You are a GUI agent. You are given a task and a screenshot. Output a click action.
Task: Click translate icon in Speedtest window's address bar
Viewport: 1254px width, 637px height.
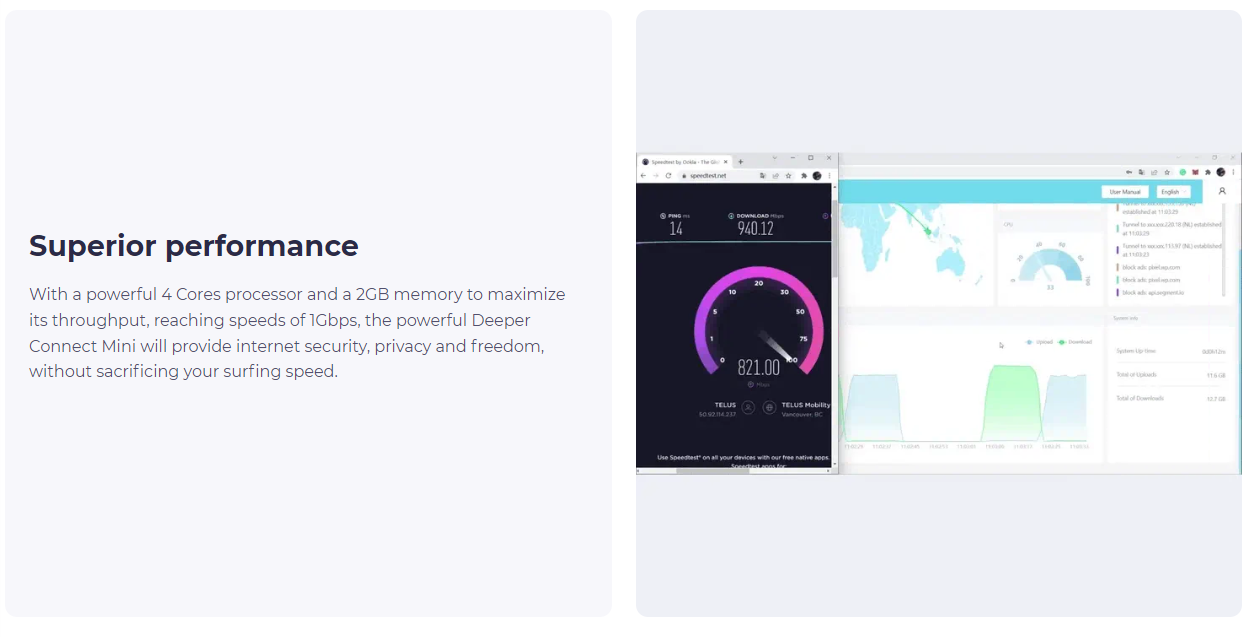763,175
